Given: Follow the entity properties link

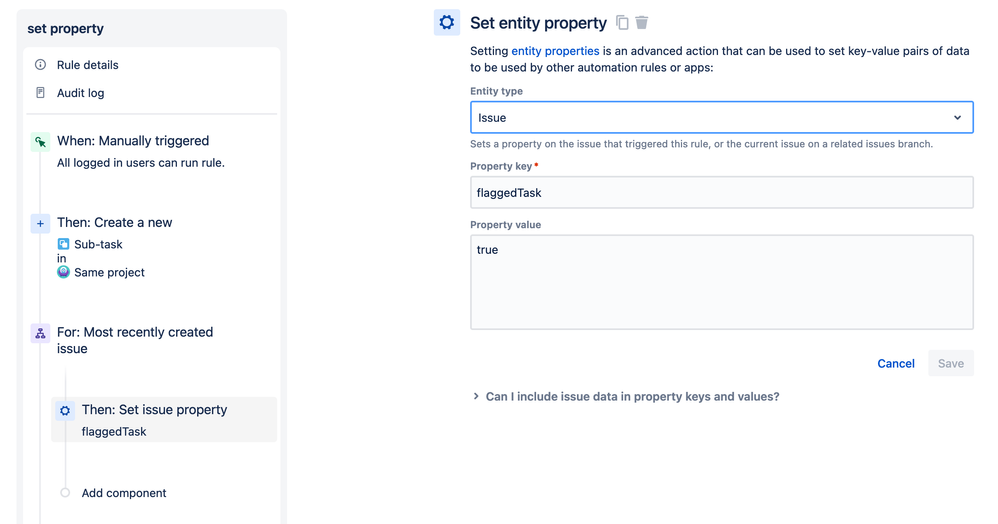Looking at the screenshot, I should 555,50.
